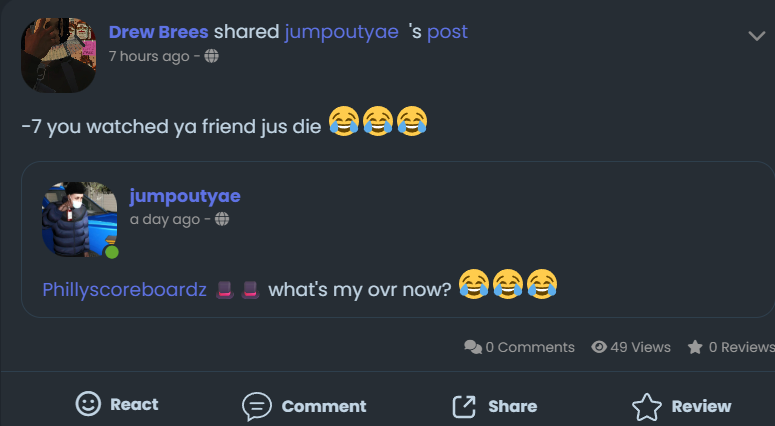
Task: Expand the post options chevron menu
Action: pos(757,36)
